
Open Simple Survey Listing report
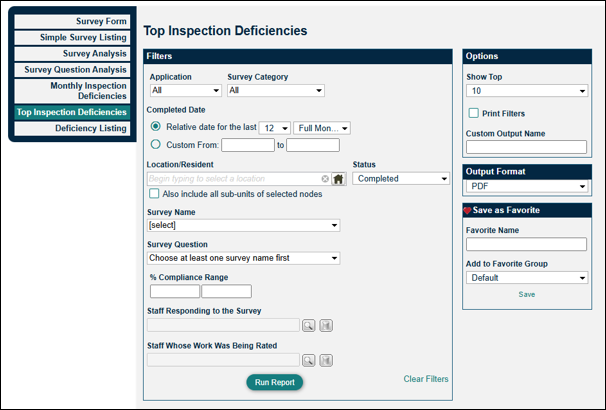point(72,37)
